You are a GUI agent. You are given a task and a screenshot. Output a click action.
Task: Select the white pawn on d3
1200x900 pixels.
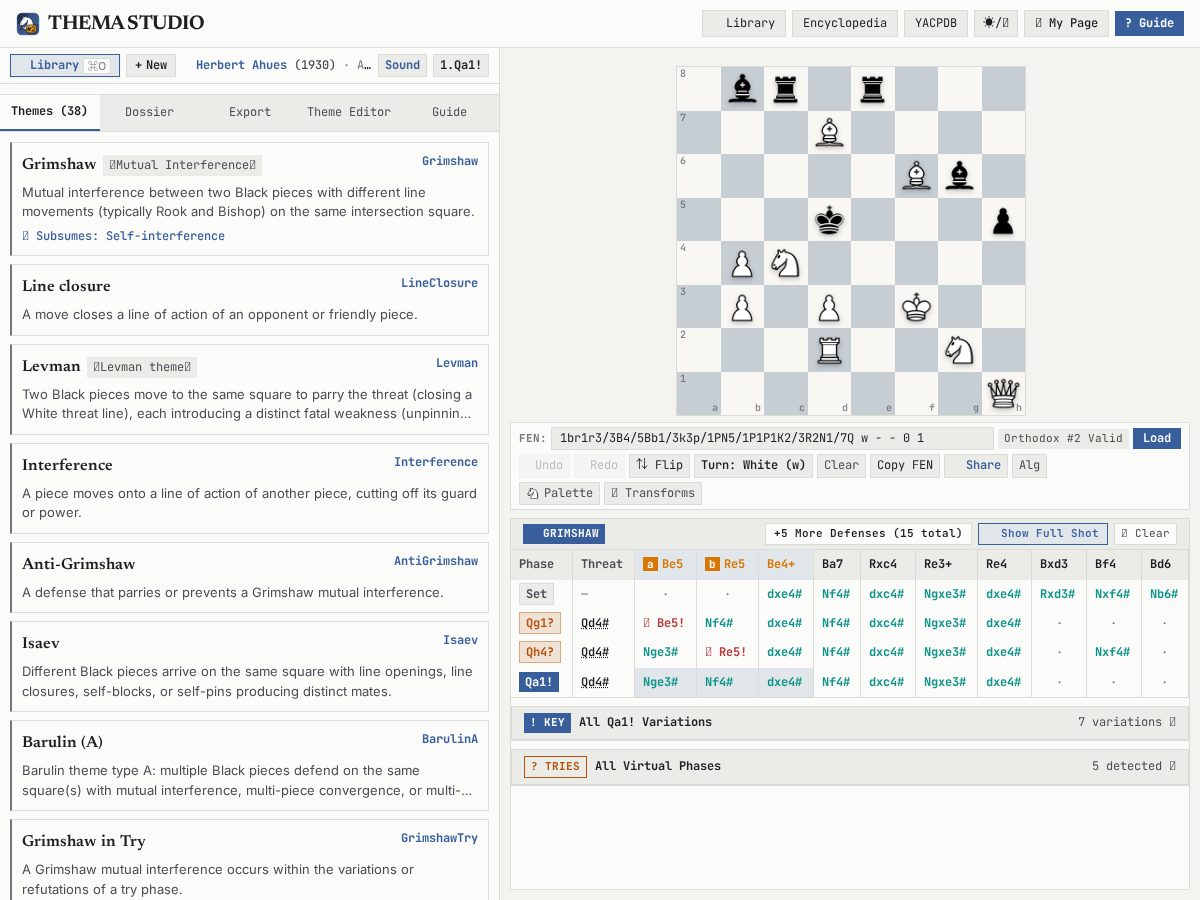coord(829,307)
